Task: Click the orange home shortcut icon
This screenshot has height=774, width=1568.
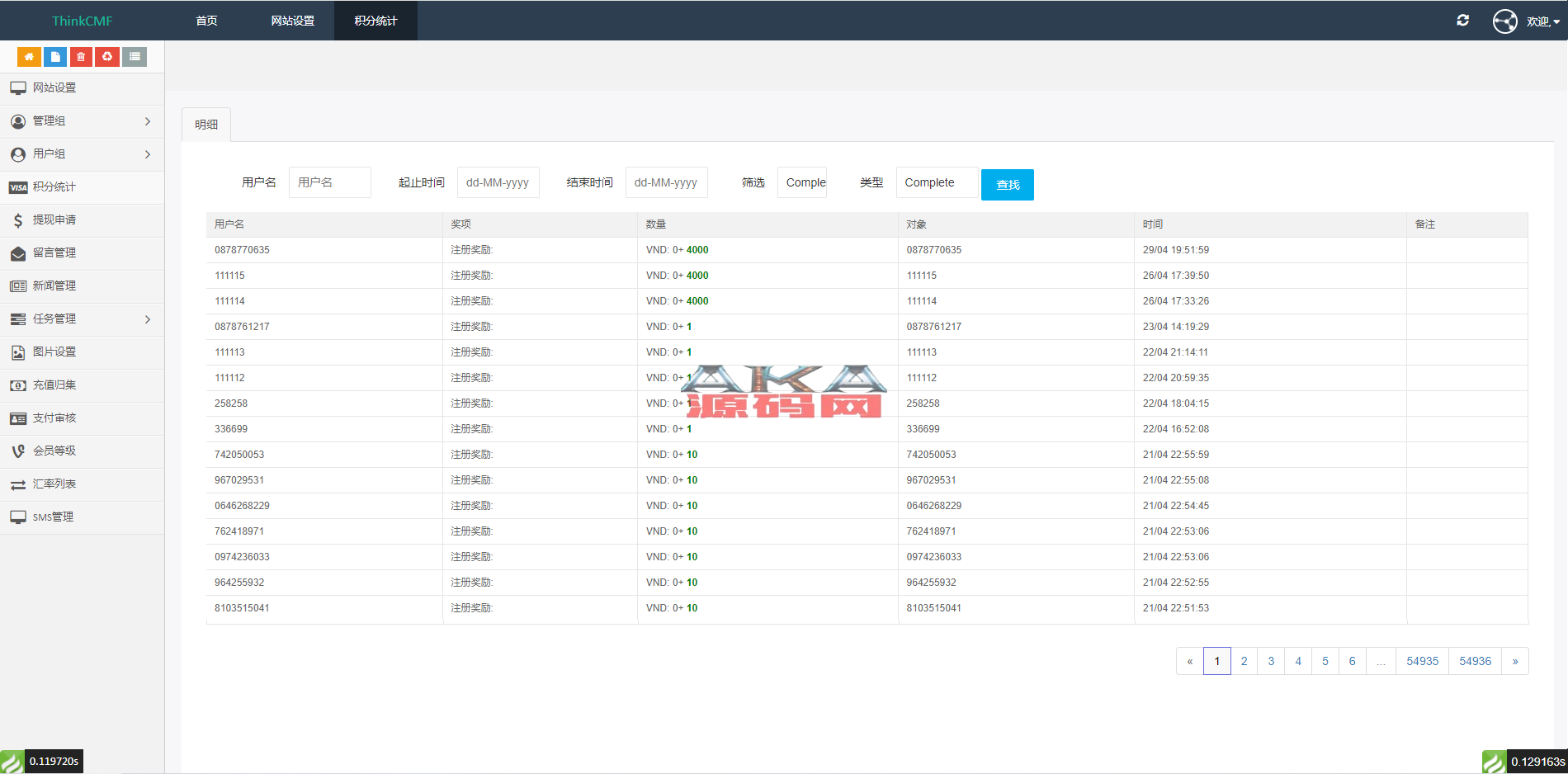Action: click(x=29, y=57)
